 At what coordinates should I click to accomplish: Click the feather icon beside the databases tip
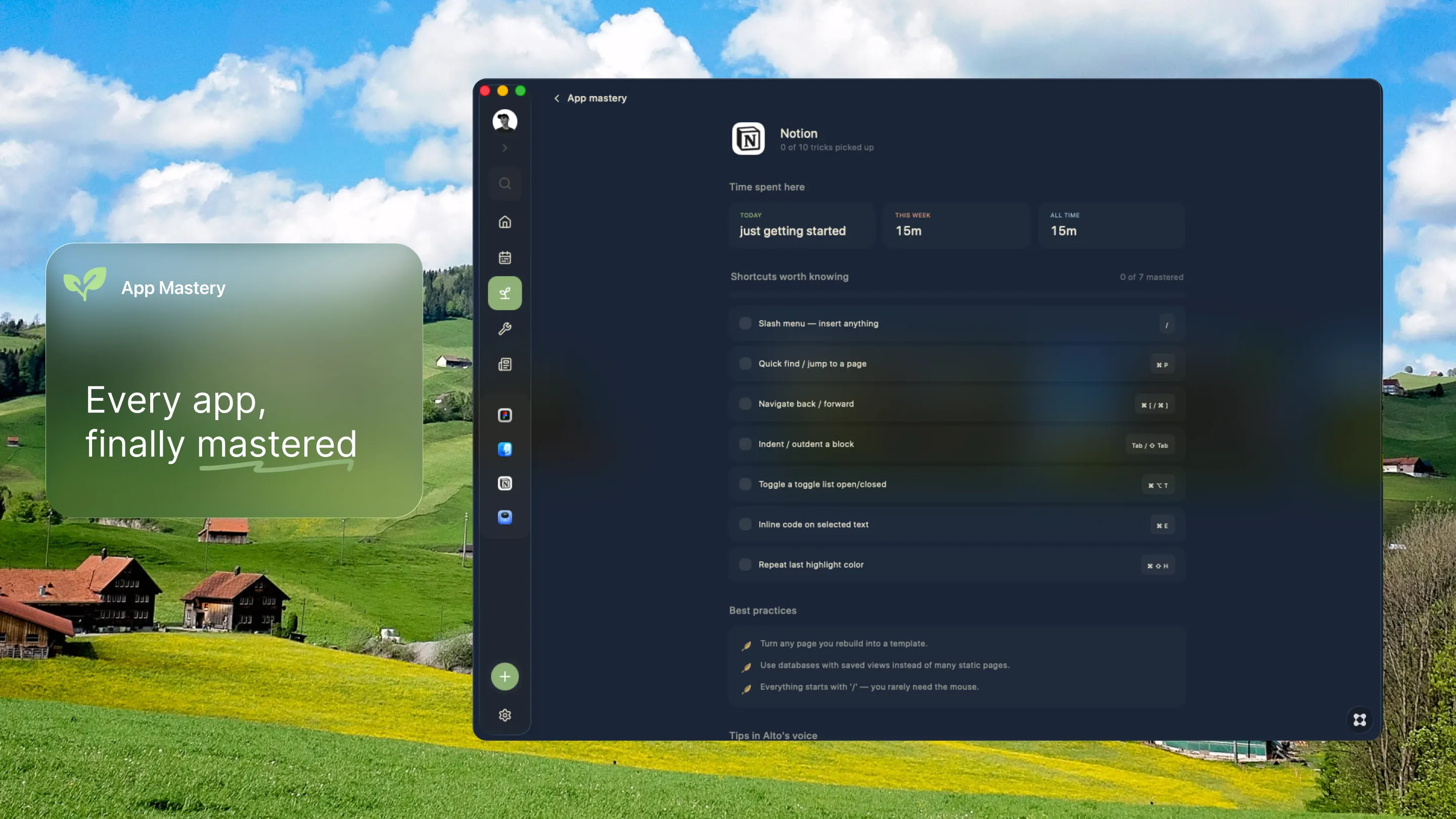(746, 667)
